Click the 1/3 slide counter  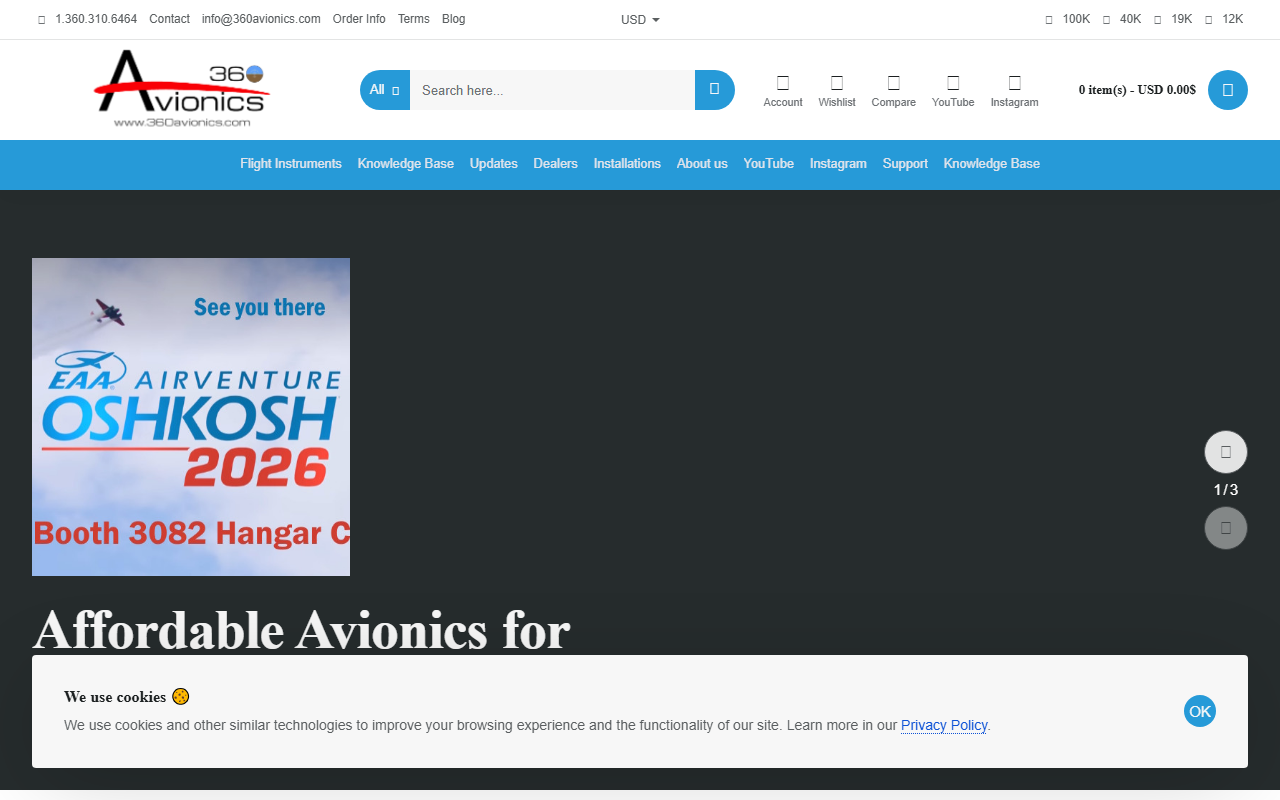(x=1226, y=490)
